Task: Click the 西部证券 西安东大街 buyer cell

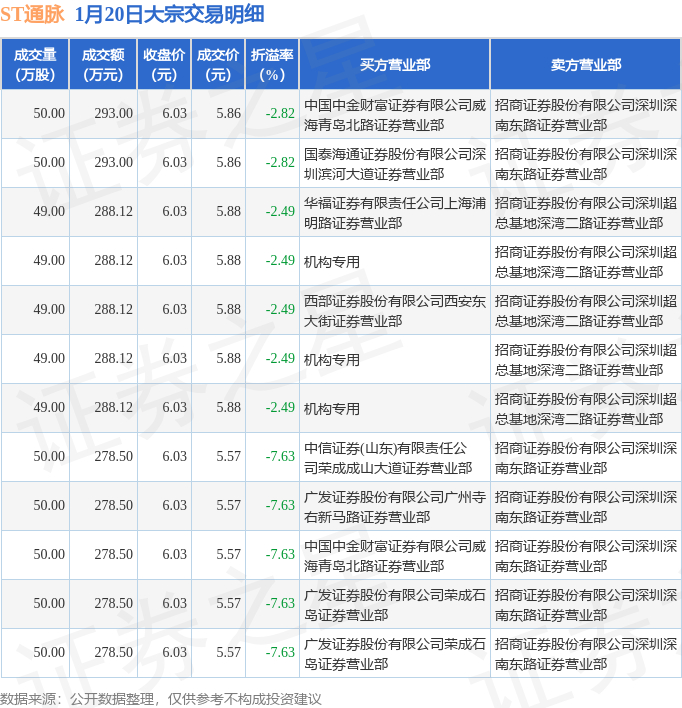Action: coord(395,311)
